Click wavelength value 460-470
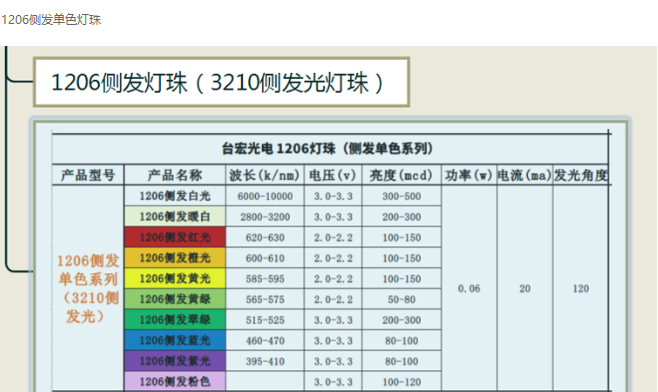The width and height of the screenshot is (658, 392). point(265,341)
